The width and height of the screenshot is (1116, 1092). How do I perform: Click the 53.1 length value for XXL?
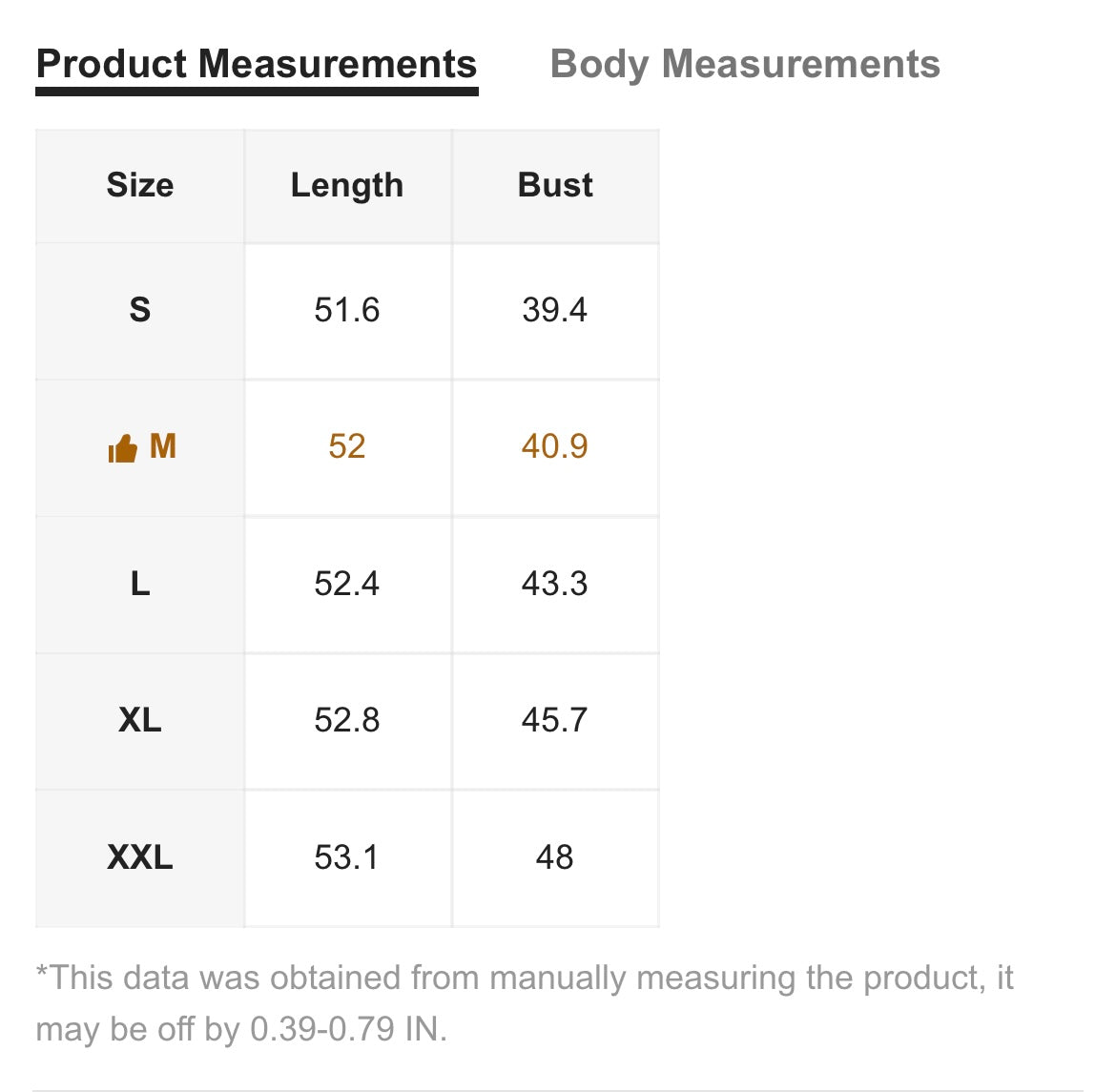point(347,857)
